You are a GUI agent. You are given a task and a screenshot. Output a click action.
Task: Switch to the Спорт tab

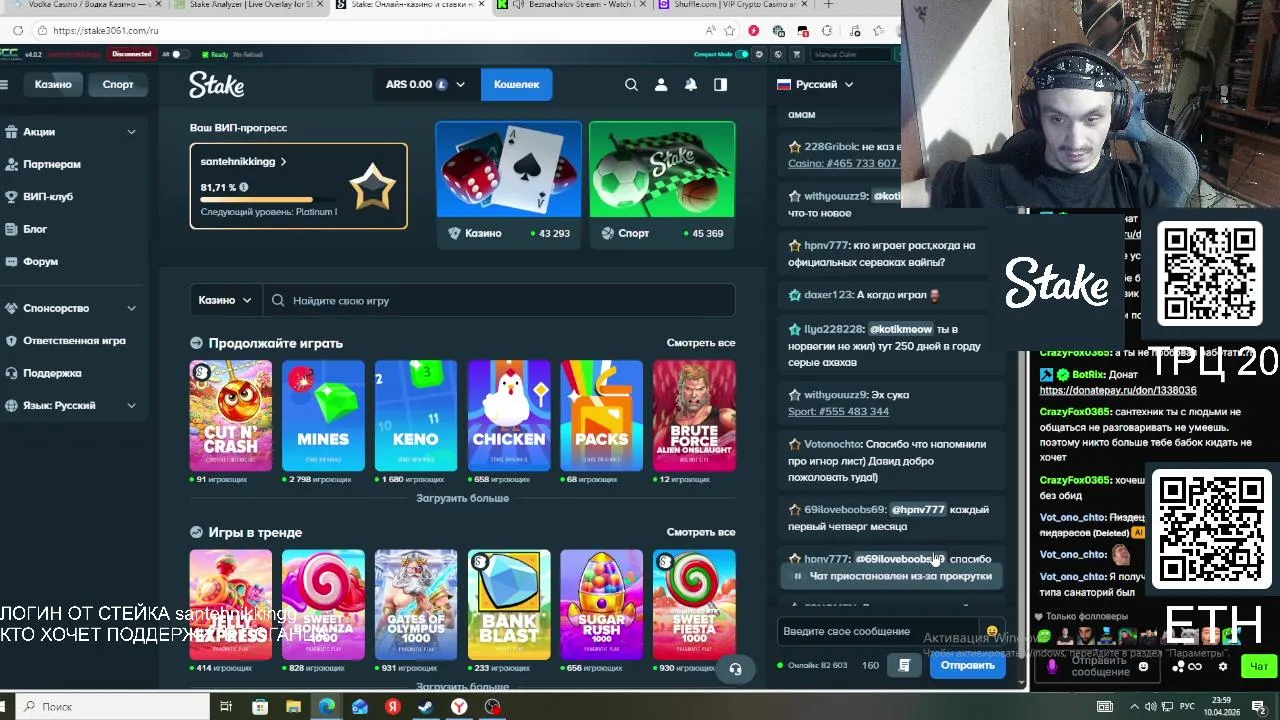point(118,85)
